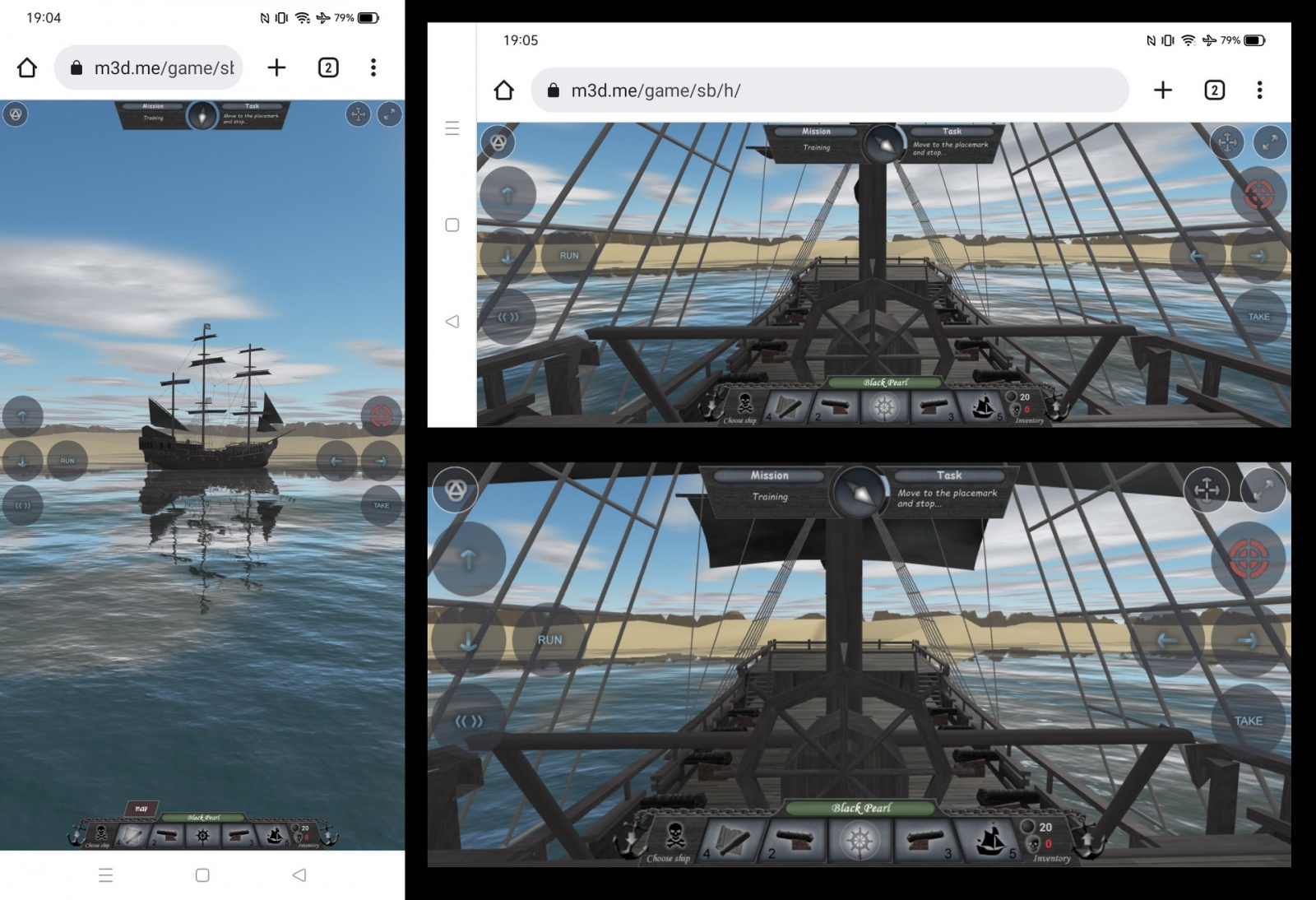Screen dimensions: 1316x900
Task: Tap the triangle logo icon in lower fullscreen game
Action: pos(456,490)
